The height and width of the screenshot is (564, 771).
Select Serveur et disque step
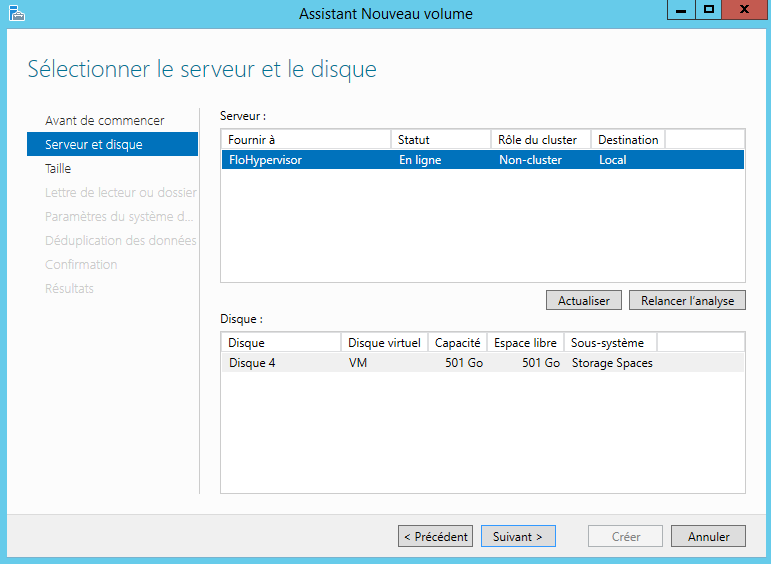(x=94, y=145)
